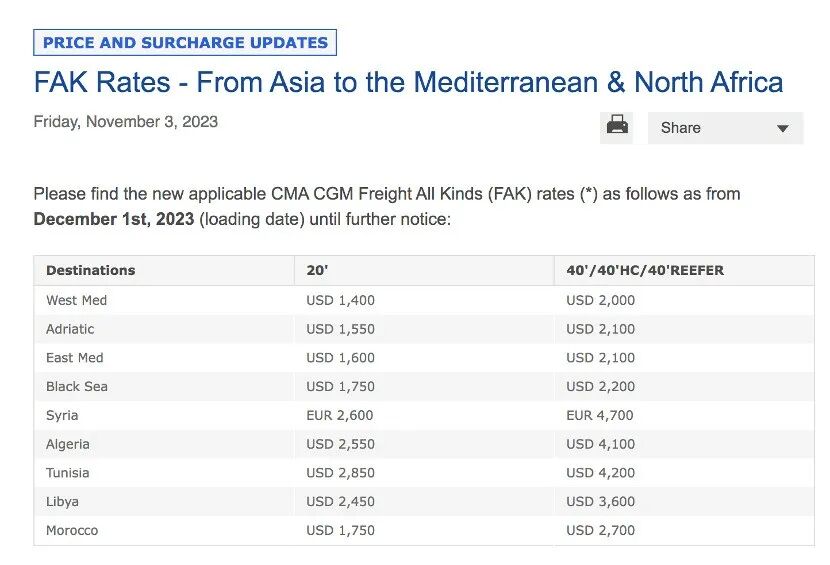Viewport: 830px width, 565px height.
Task: Click the Adriatic destination cell
Action: click(x=70, y=329)
